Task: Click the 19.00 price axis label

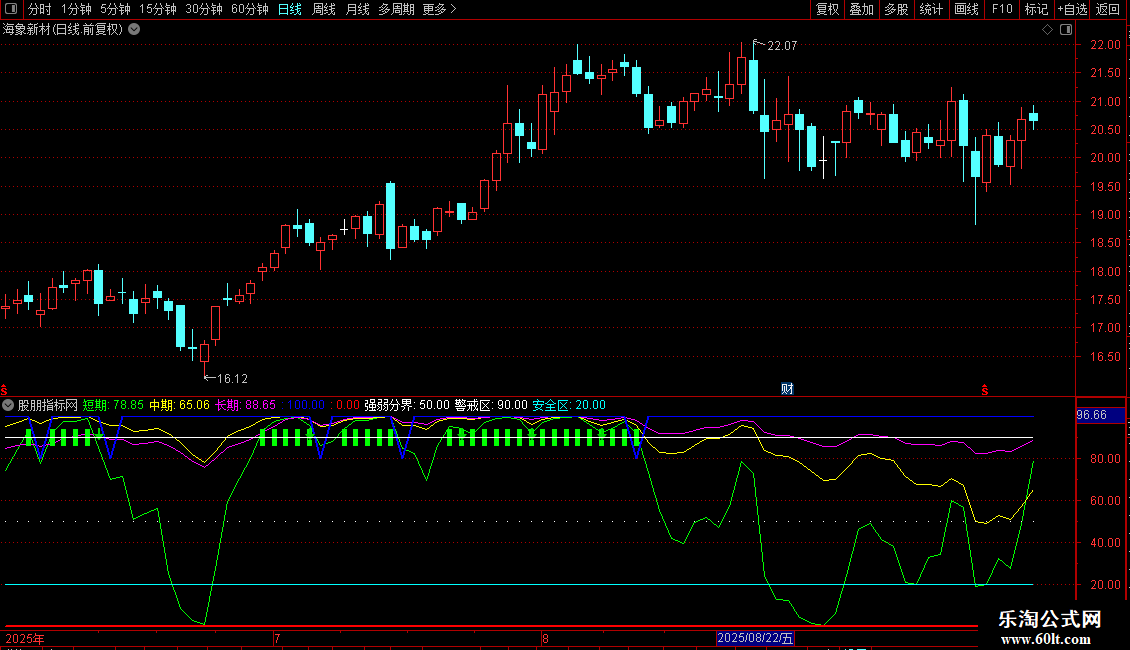Action: tap(1105, 215)
